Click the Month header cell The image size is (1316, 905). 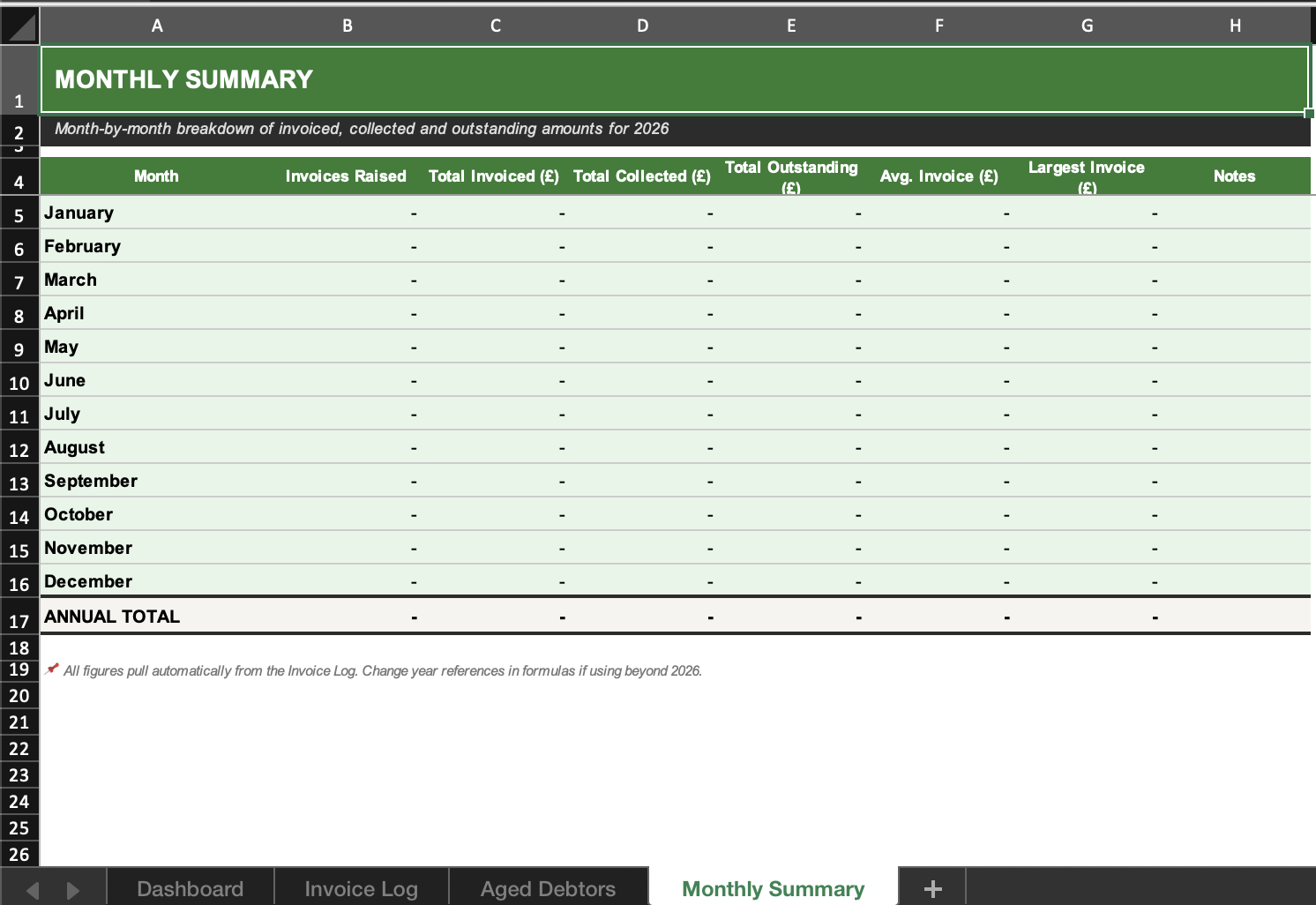pos(157,176)
